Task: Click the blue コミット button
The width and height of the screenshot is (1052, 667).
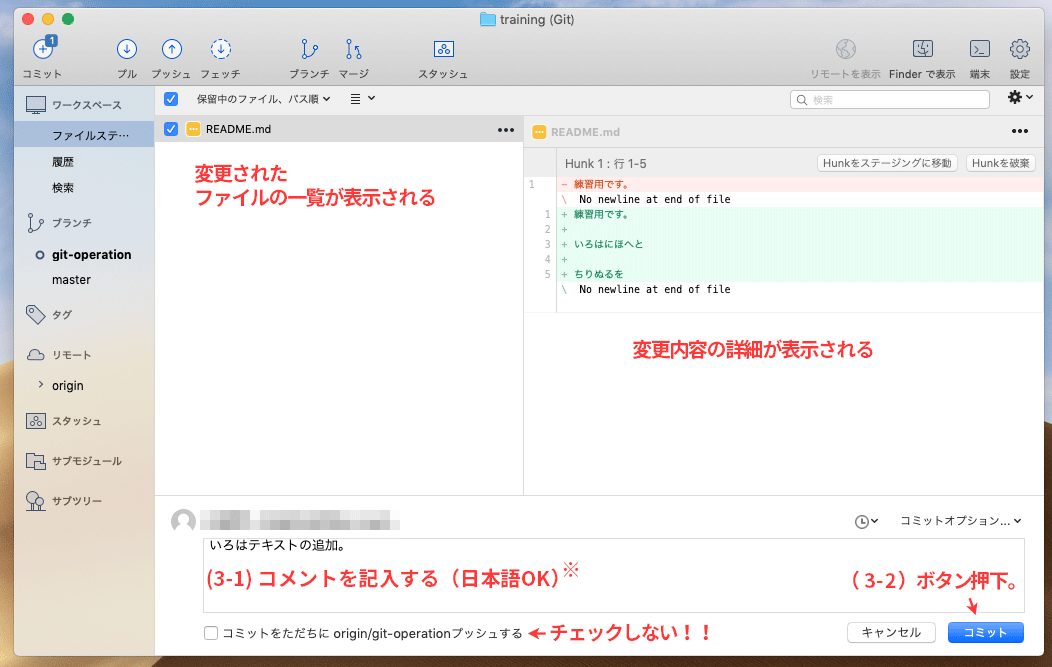Action: pyautogui.click(x=986, y=632)
